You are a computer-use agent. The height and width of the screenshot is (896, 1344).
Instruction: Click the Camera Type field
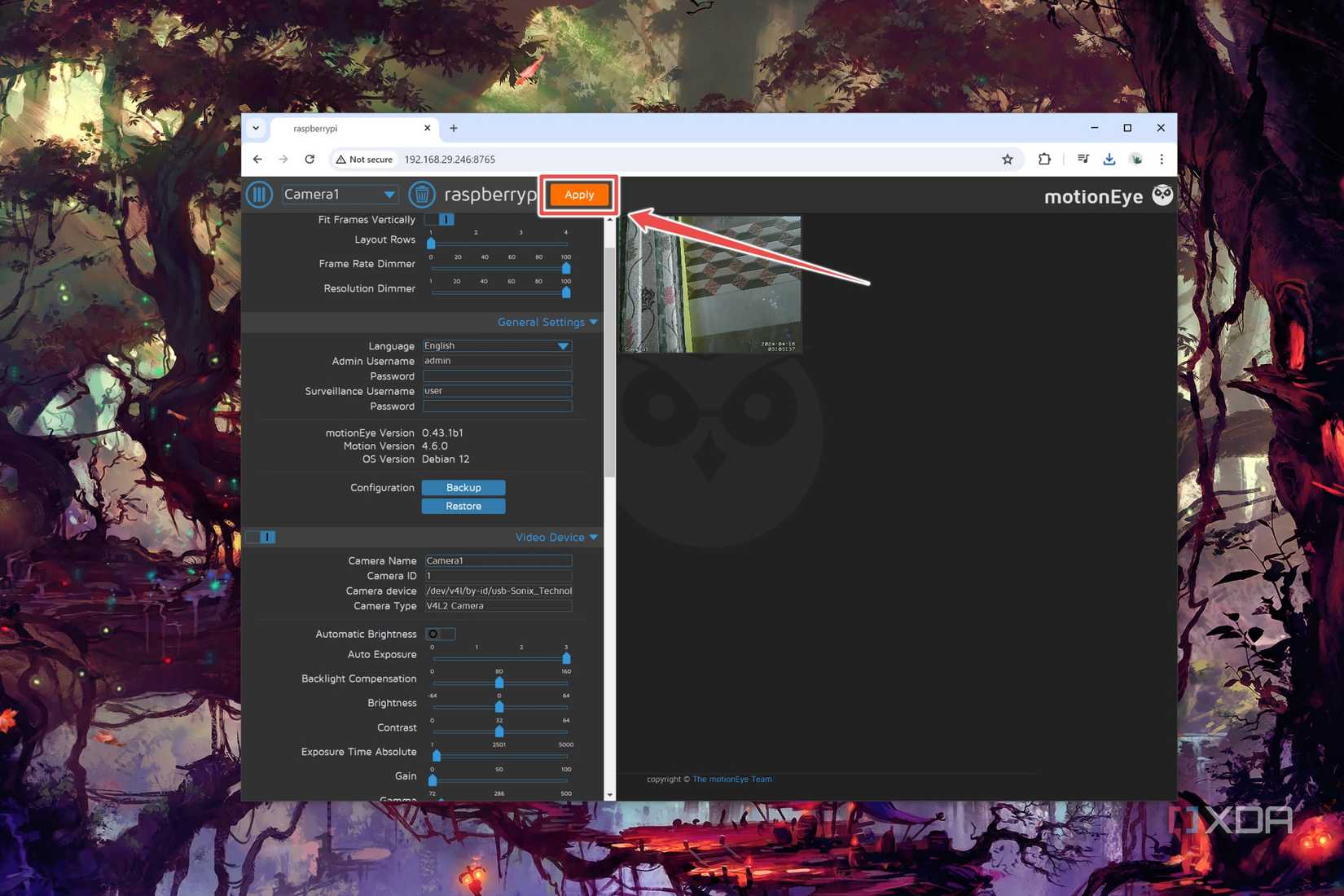click(499, 606)
